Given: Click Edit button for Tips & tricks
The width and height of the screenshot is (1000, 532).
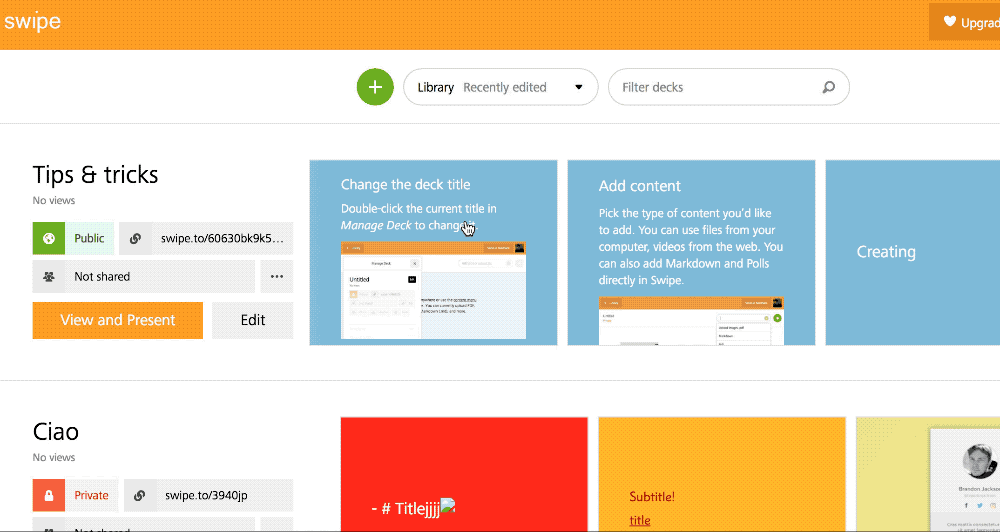Looking at the screenshot, I should (x=253, y=320).
